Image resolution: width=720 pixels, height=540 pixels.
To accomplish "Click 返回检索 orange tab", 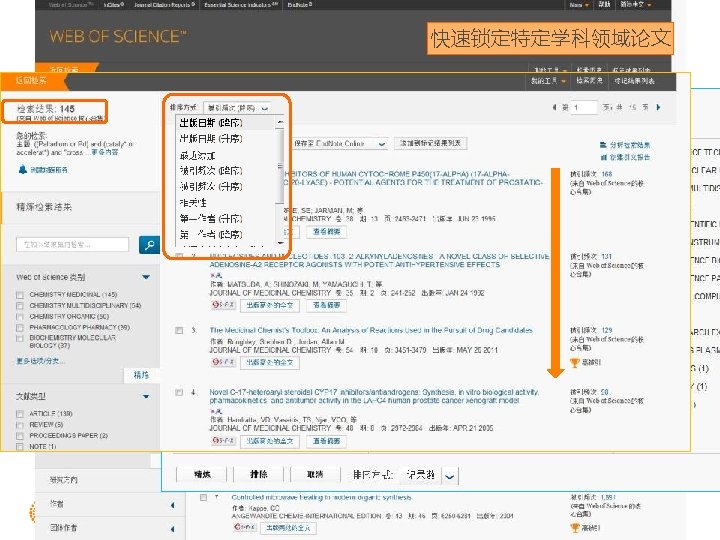I will pos(32,81).
